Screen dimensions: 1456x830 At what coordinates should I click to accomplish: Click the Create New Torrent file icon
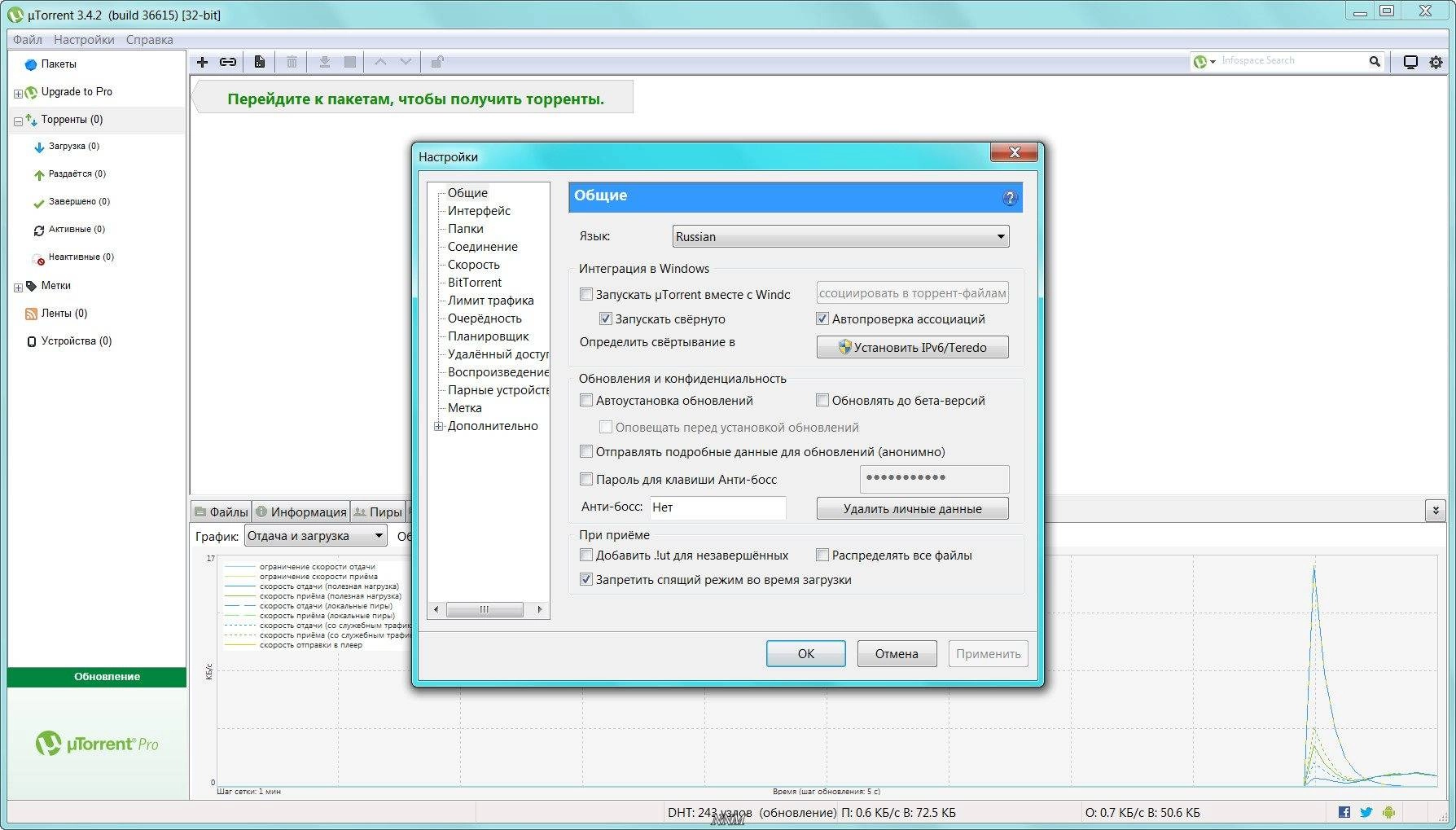pyautogui.click(x=259, y=62)
